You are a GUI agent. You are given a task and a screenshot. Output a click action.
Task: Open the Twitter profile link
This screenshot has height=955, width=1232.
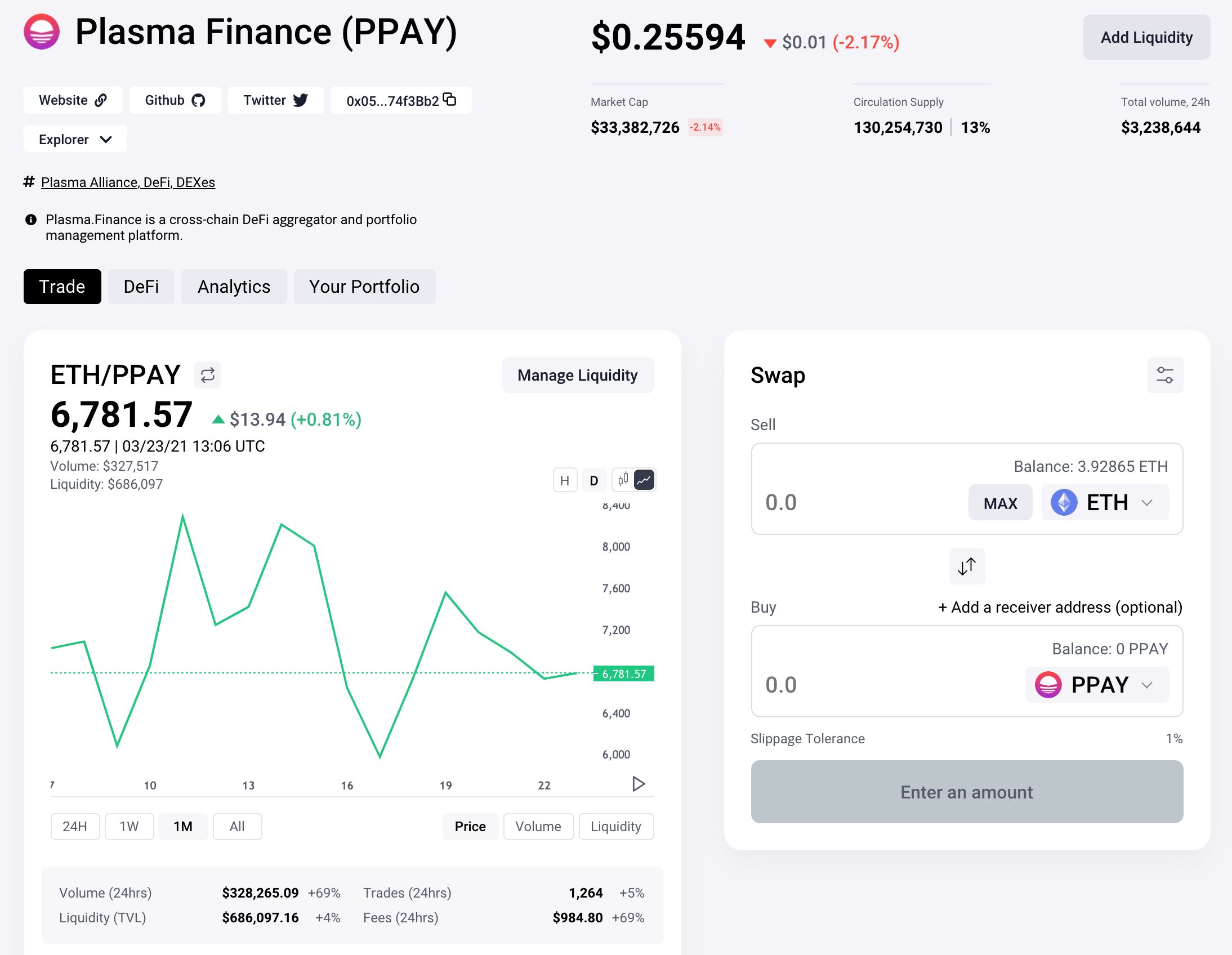(x=275, y=100)
